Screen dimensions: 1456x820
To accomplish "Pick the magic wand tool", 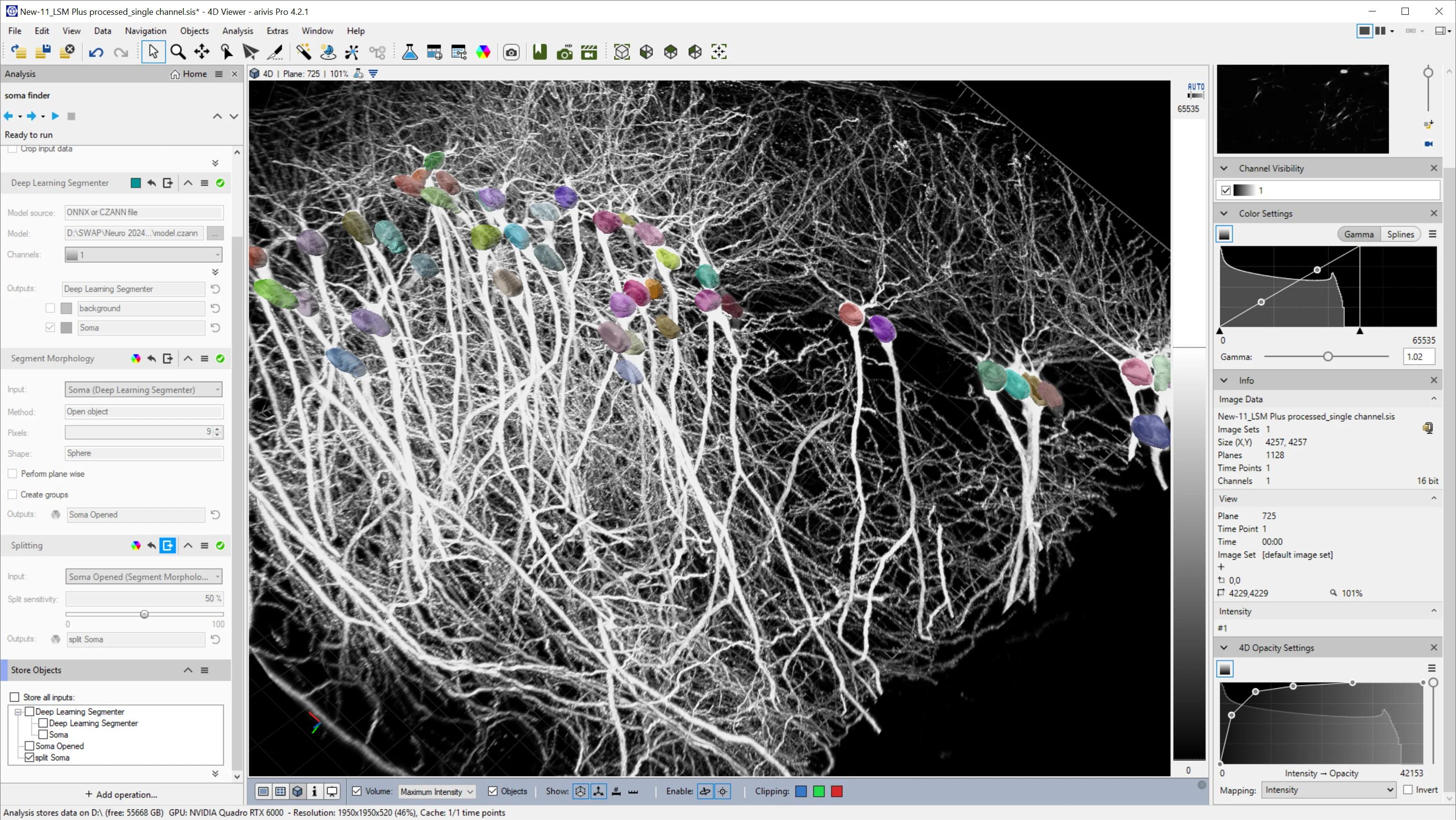I will [x=304, y=52].
